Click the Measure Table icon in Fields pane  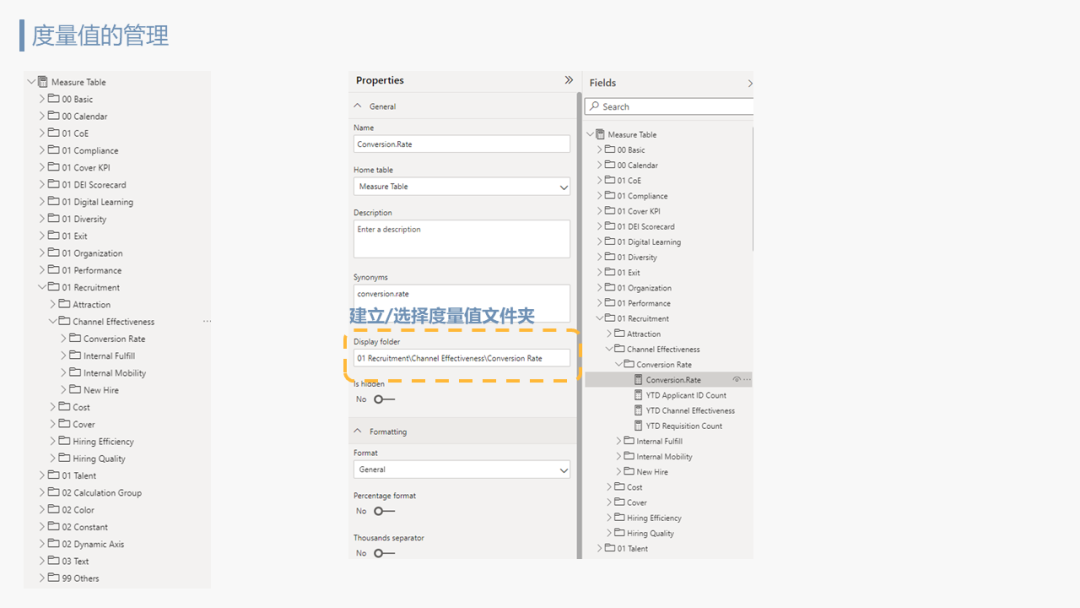coord(600,134)
